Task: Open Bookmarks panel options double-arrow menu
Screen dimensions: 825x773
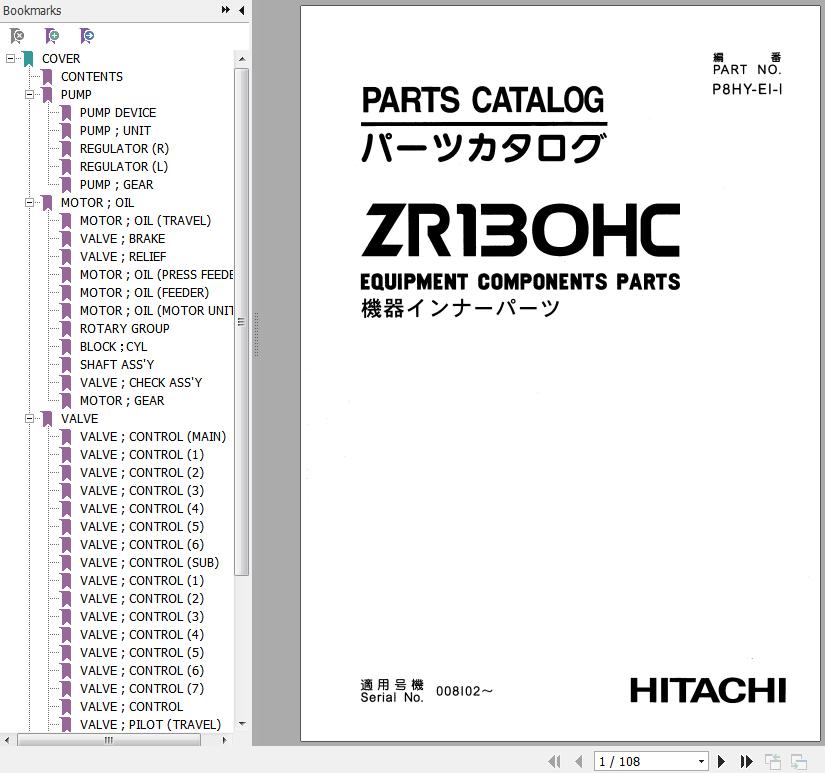Action: (x=226, y=10)
